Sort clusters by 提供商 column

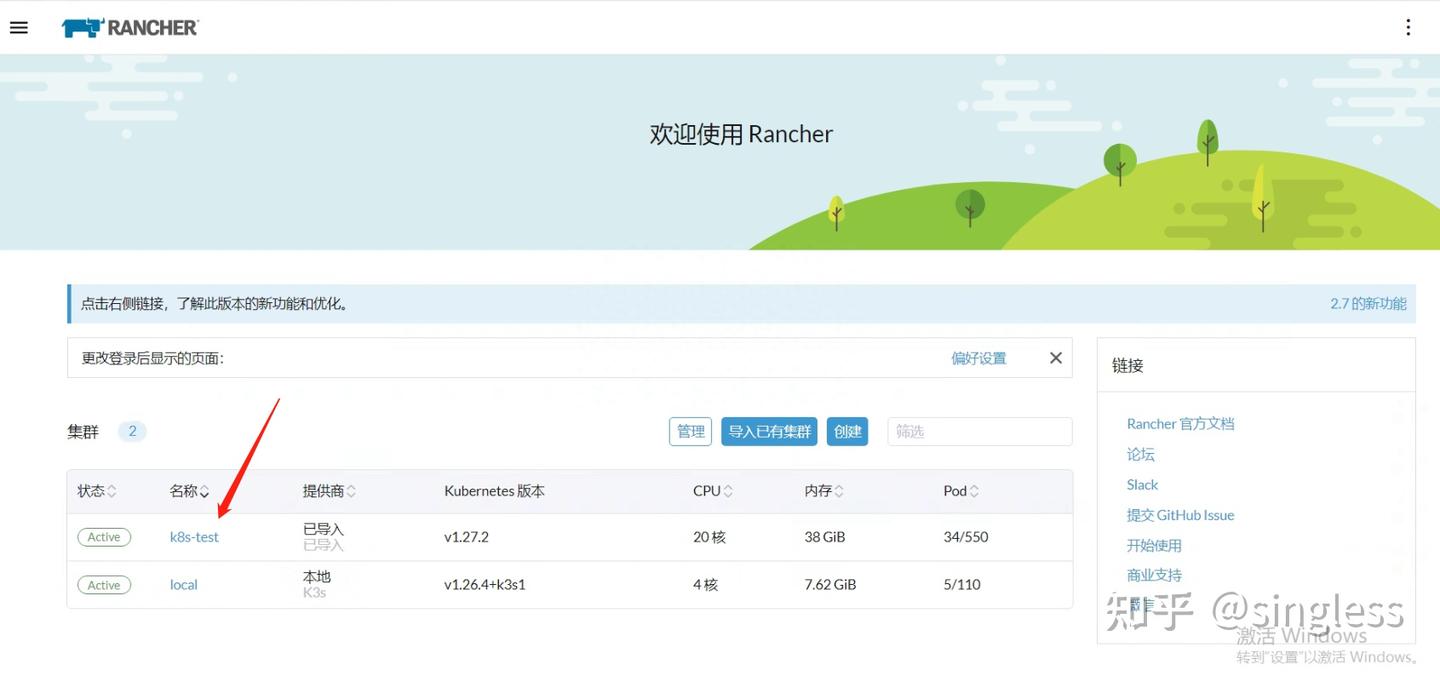coord(329,491)
